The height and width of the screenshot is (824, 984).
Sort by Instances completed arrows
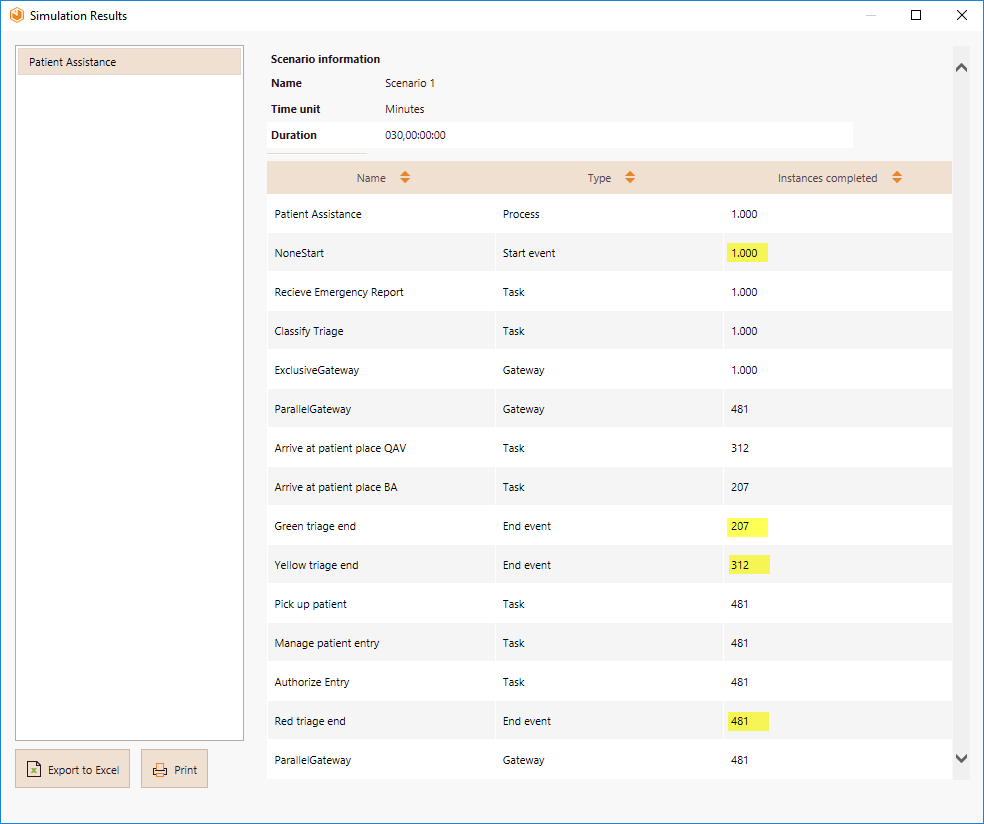coord(897,178)
